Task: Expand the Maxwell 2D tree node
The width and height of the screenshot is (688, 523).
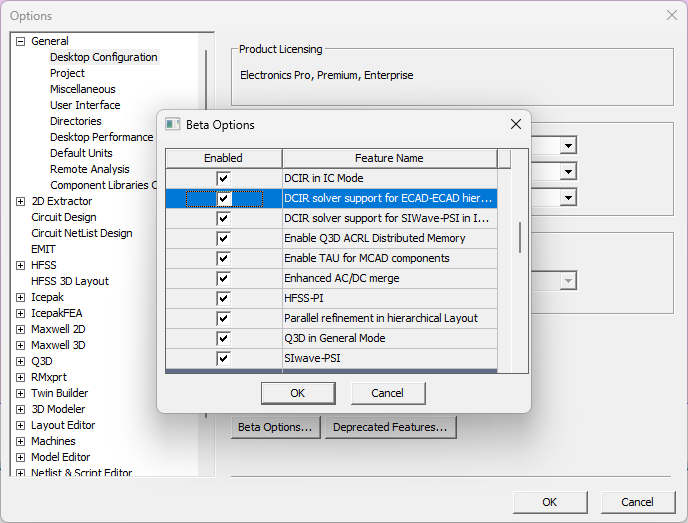Action: click(x=20, y=330)
